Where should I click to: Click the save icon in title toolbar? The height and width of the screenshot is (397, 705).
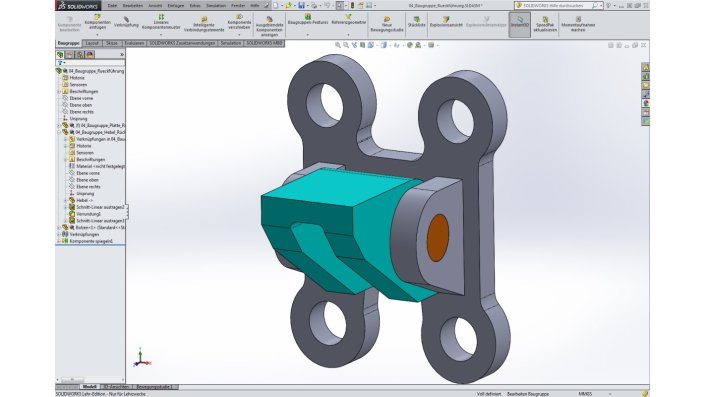click(x=301, y=6)
